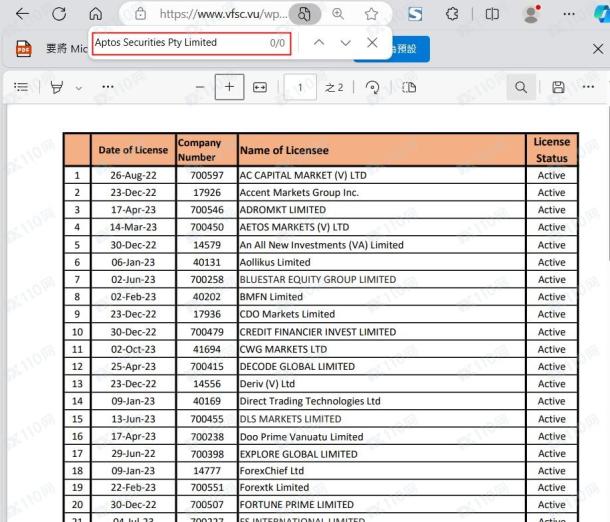The height and width of the screenshot is (522, 610).
Task: Zoom out the PDF with minus button
Action: tap(200, 87)
